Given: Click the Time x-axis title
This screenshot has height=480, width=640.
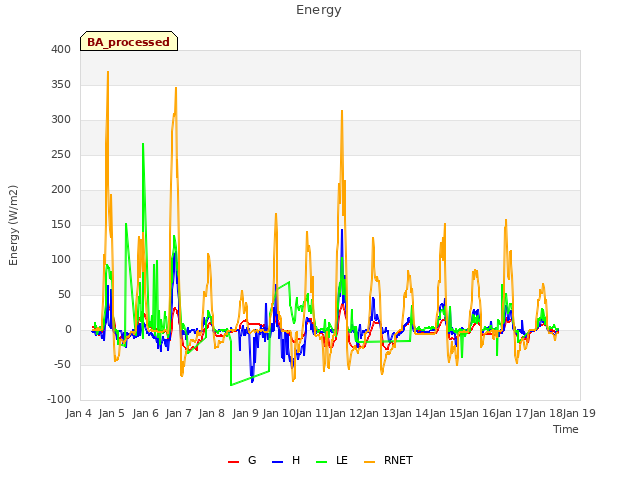Looking at the screenshot, I should [566, 429].
